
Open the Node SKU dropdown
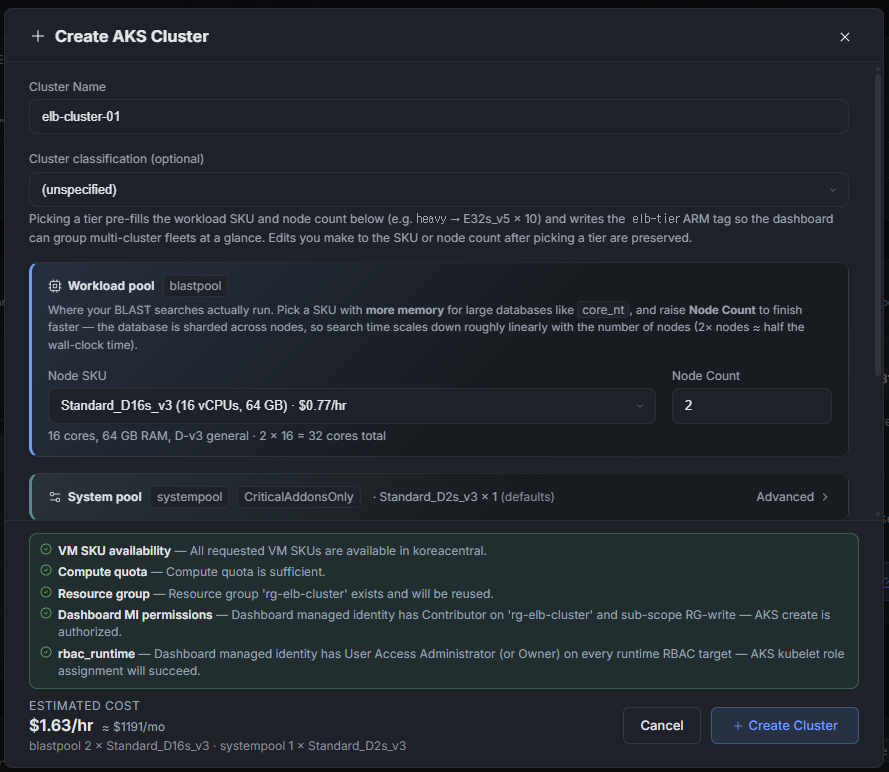pos(352,406)
